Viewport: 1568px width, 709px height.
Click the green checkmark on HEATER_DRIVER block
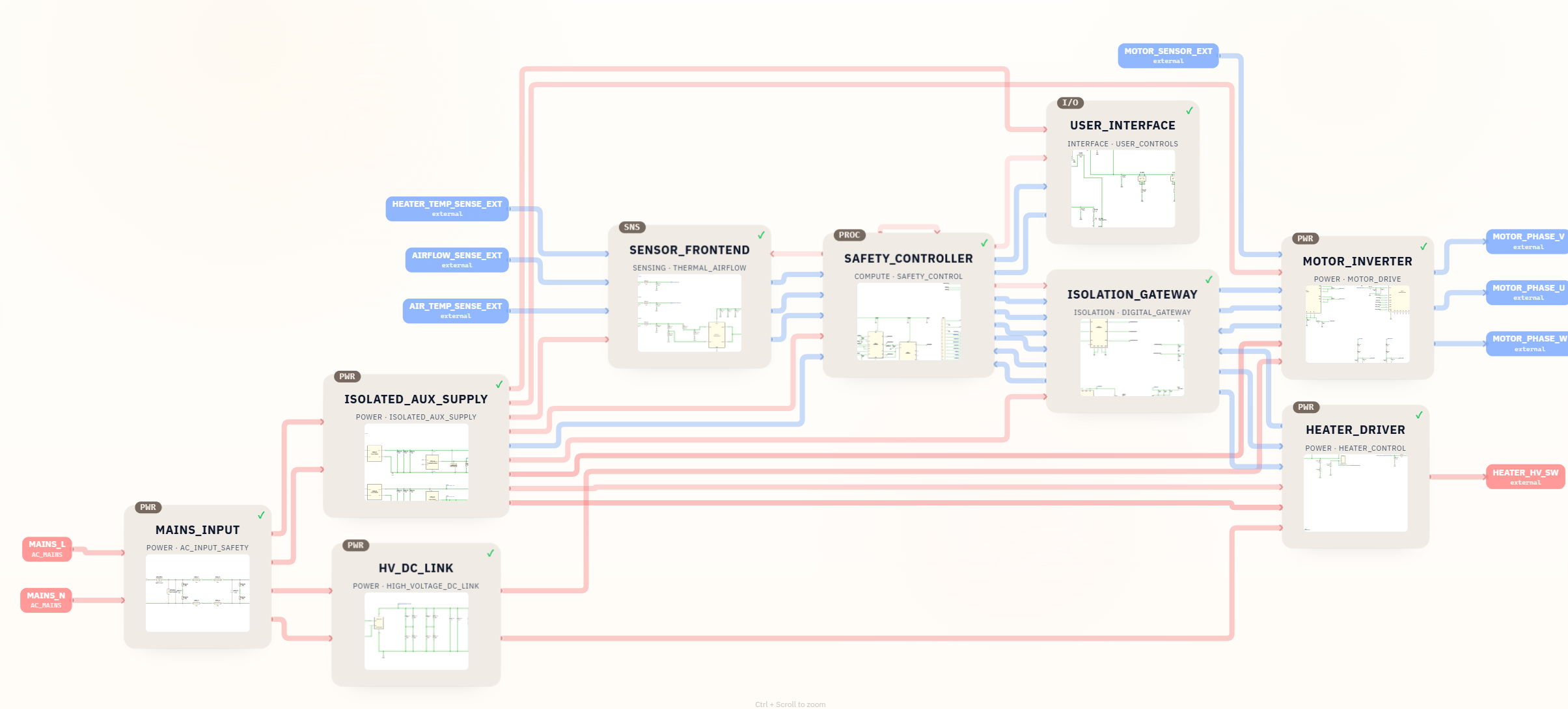tap(1419, 415)
